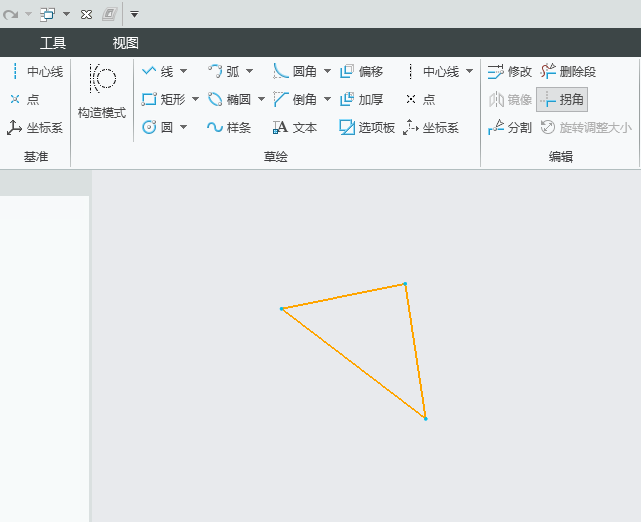
Task: Open the windows switcher icon in quick toolbar
Action: pyautogui.click(x=47, y=15)
